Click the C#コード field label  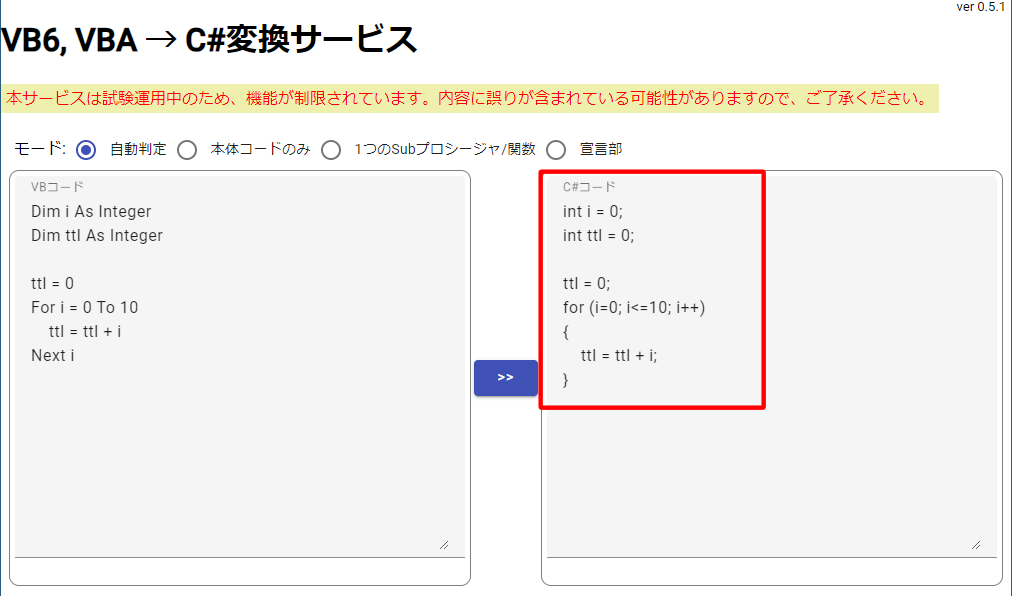(x=589, y=187)
